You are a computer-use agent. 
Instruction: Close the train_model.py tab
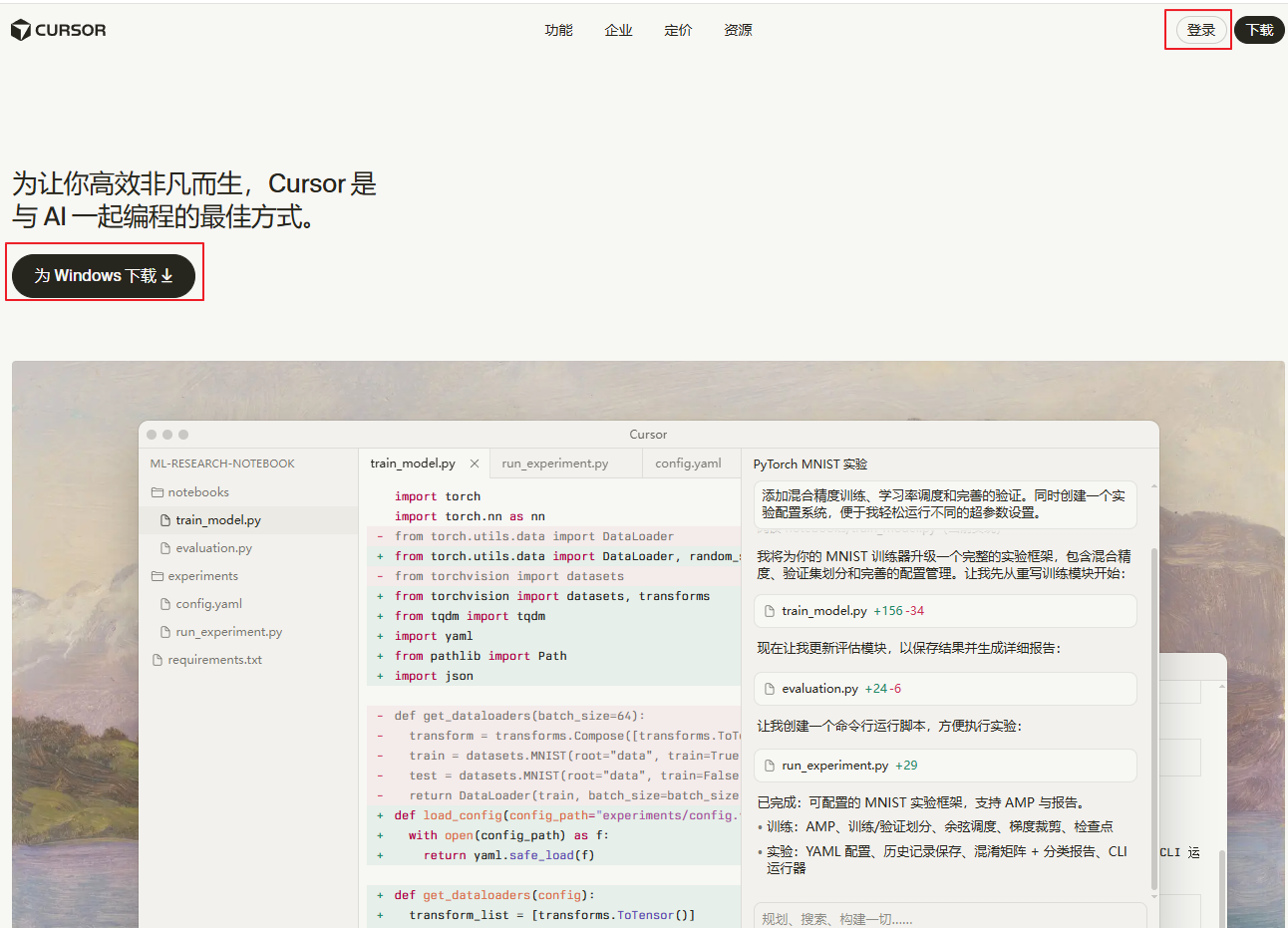pyautogui.click(x=475, y=464)
